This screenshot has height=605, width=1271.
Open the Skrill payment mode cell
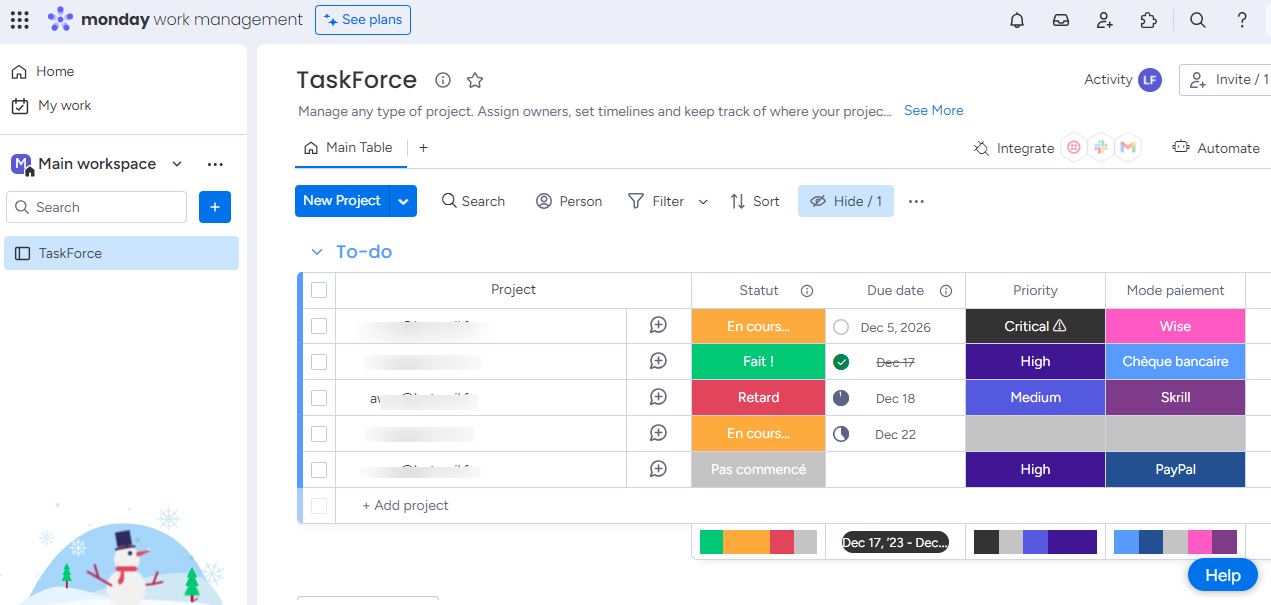coord(1175,398)
